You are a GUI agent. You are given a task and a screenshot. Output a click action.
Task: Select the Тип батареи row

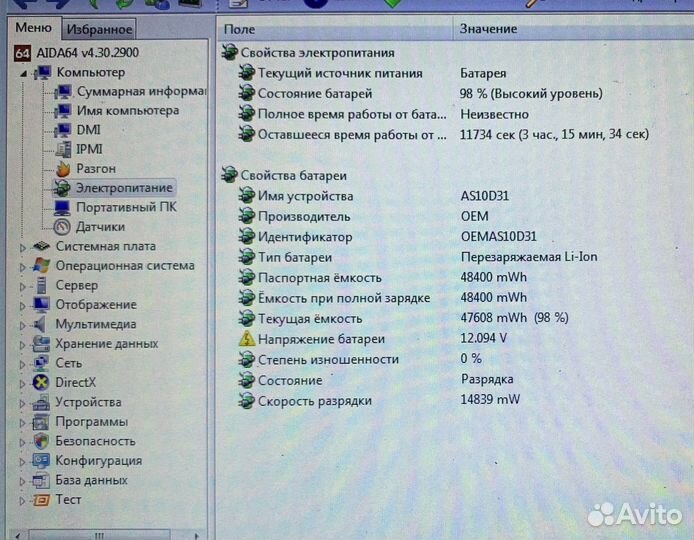point(418,257)
